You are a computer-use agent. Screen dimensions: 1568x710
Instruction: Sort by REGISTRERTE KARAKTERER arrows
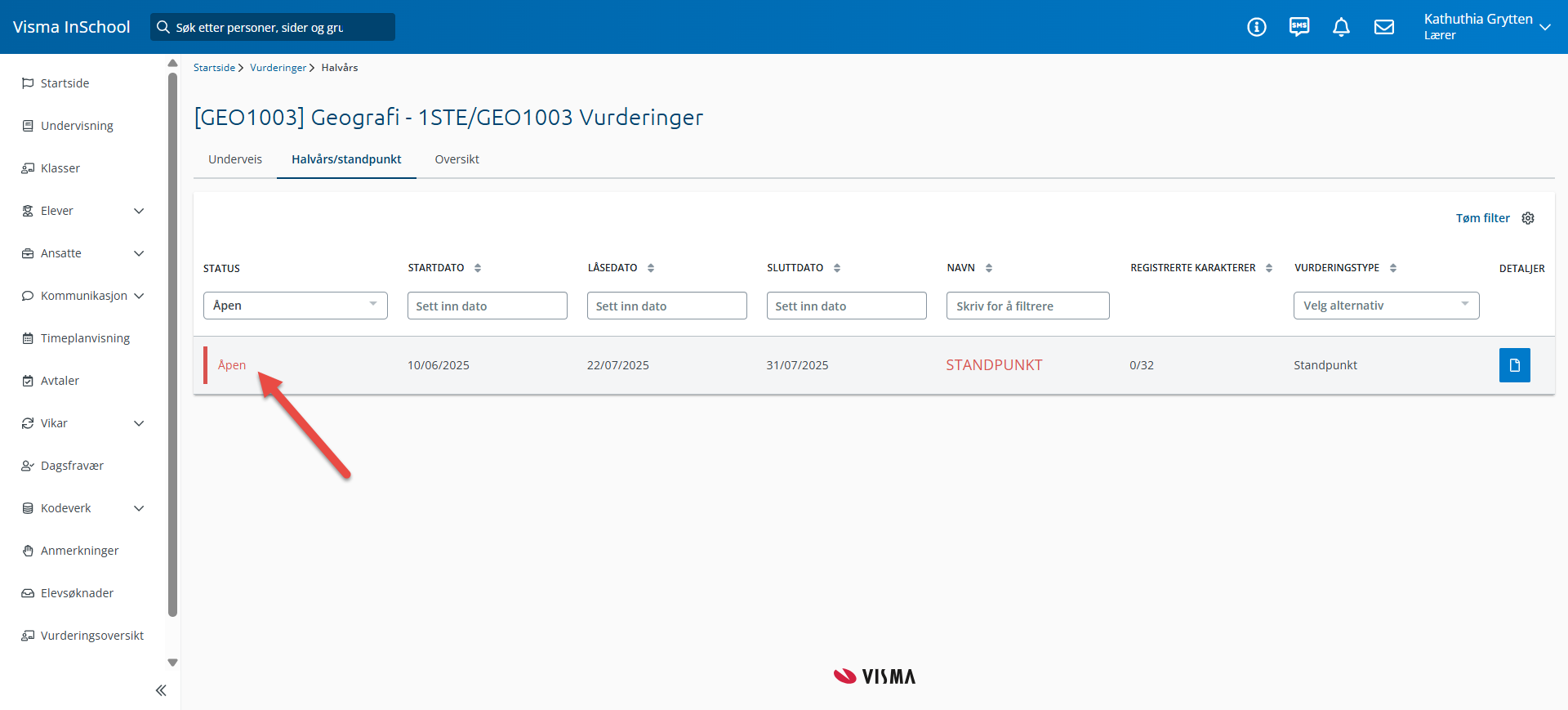click(x=1269, y=268)
